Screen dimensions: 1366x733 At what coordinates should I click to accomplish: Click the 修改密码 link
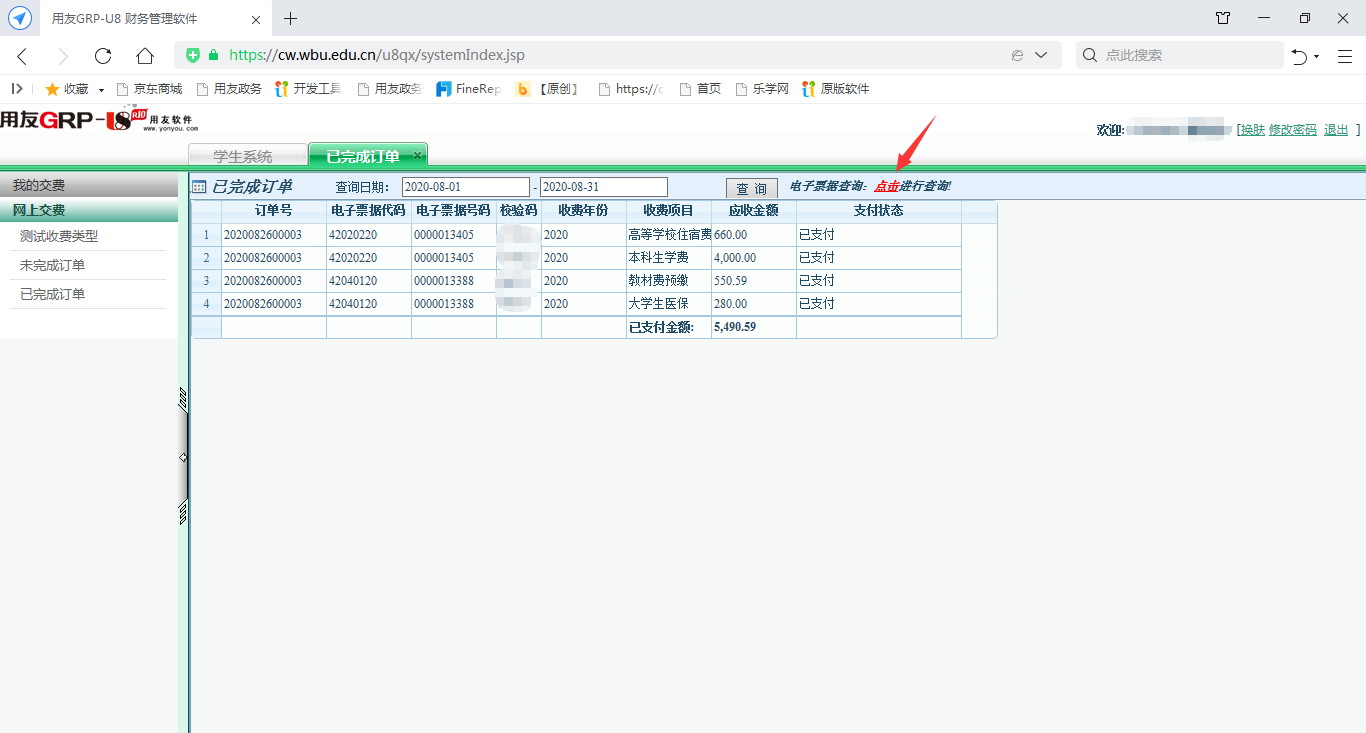click(x=1292, y=130)
